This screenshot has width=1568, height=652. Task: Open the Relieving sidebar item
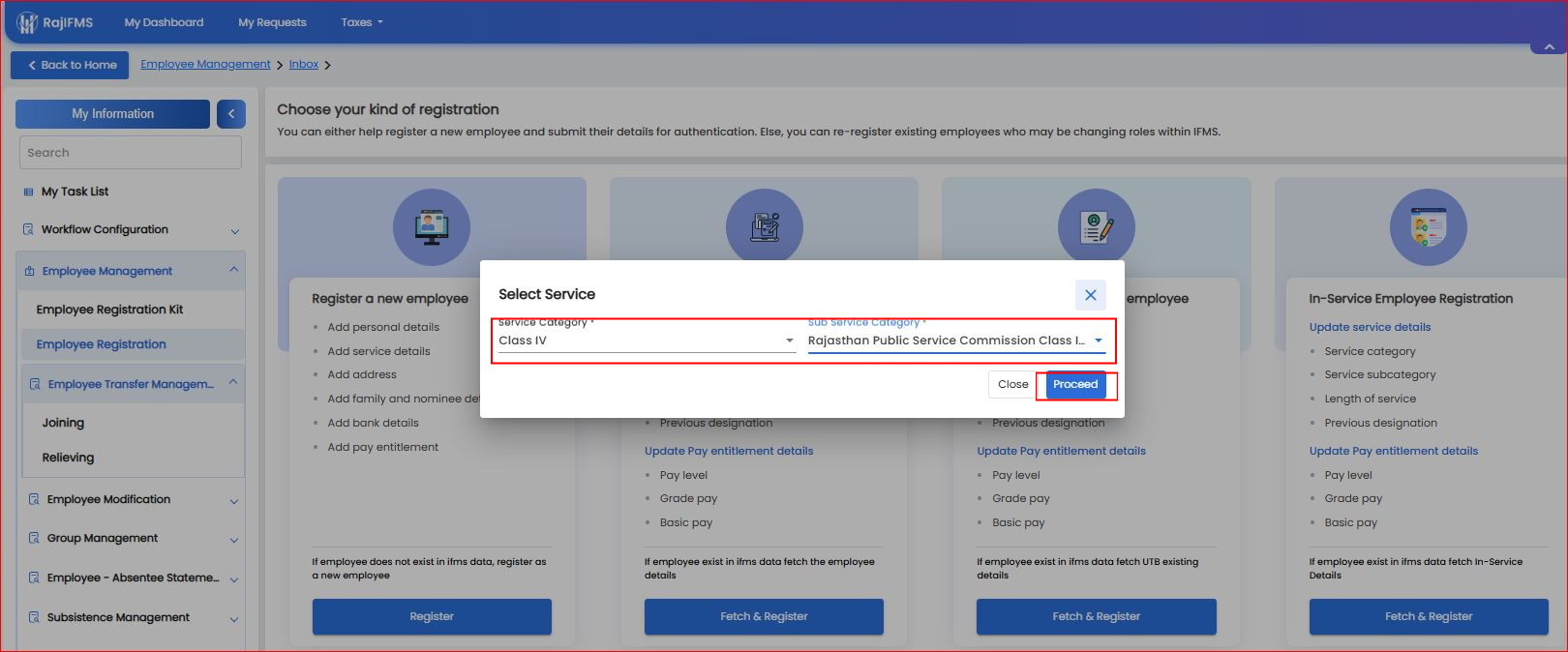pyautogui.click(x=68, y=458)
